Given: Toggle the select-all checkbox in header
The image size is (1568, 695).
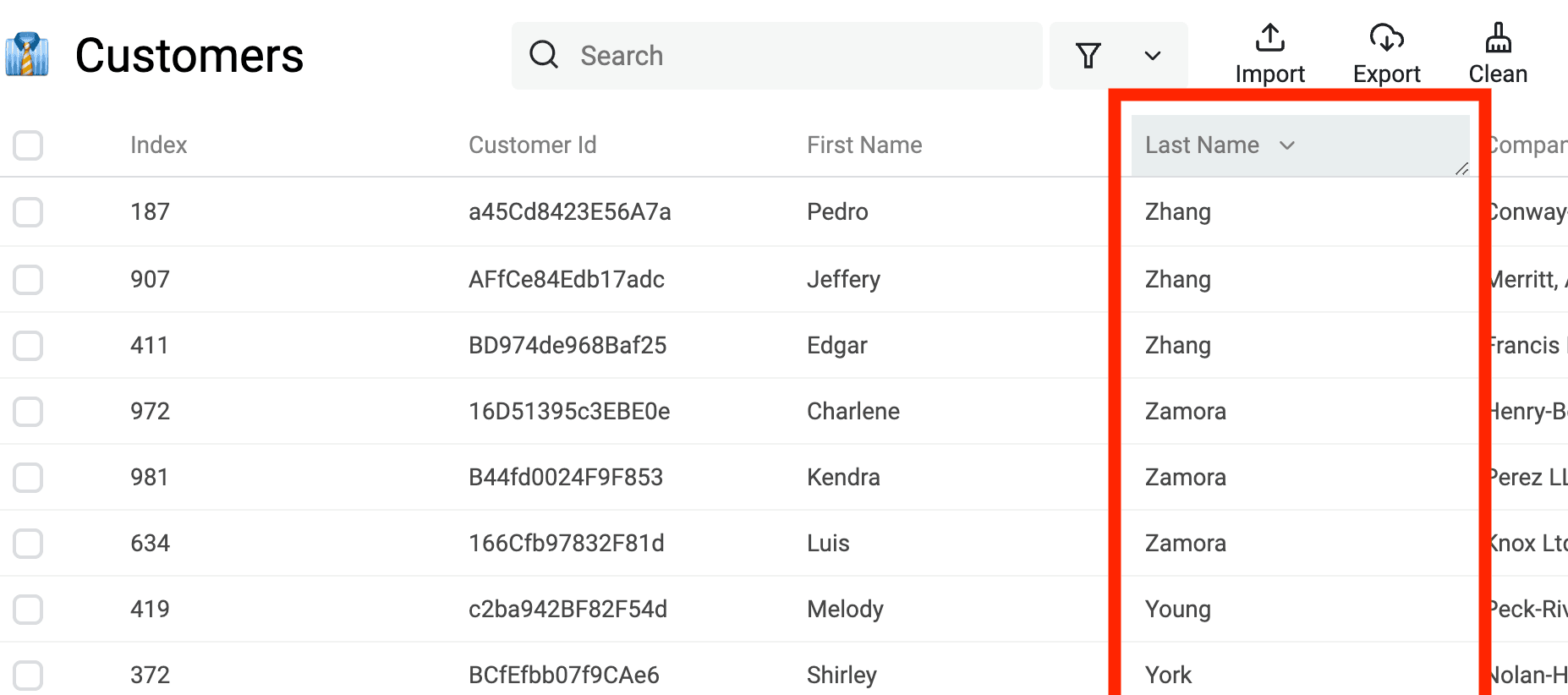Looking at the screenshot, I should [28, 145].
